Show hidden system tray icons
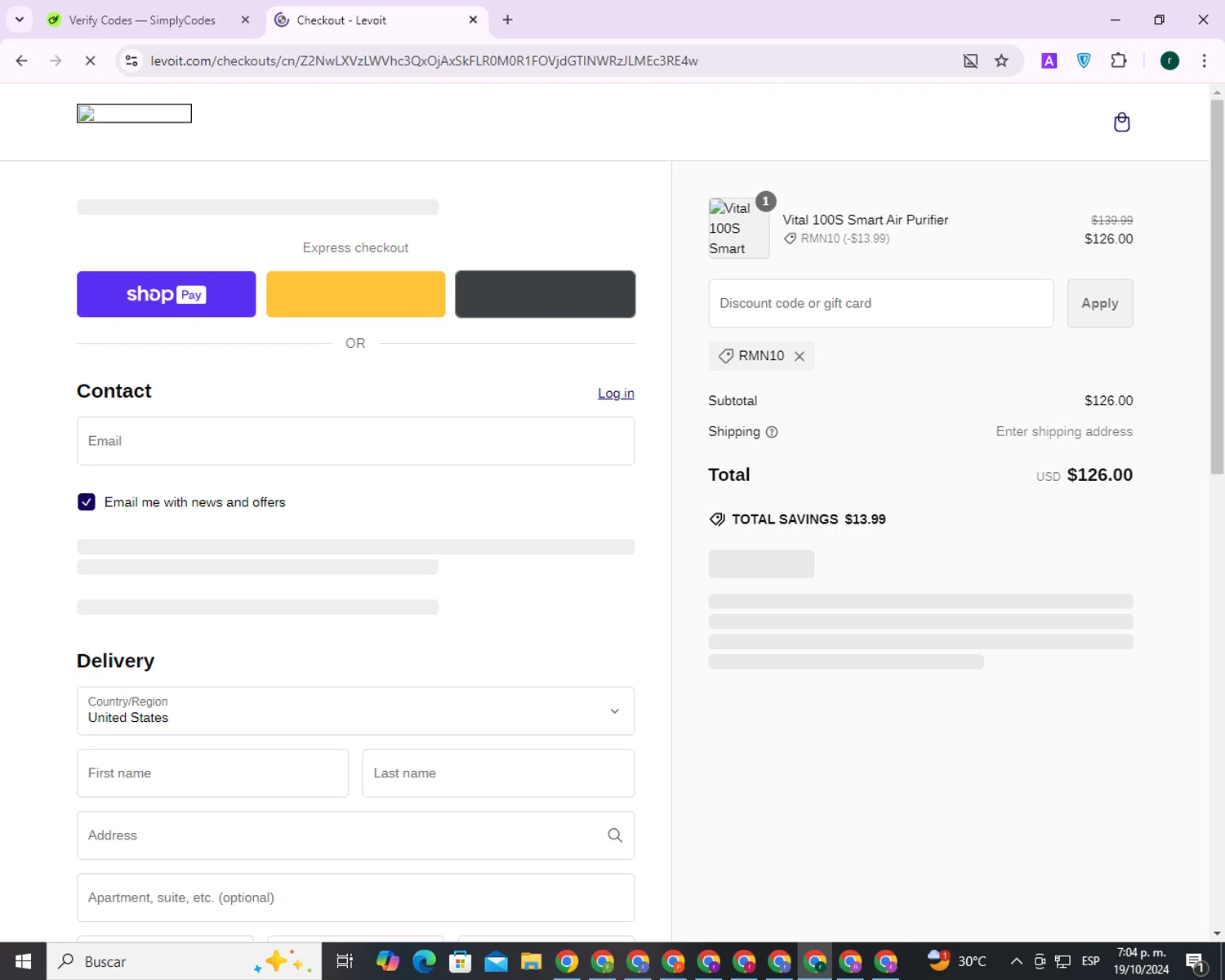The height and width of the screenshot is (980, 1225). [1017, 961]
